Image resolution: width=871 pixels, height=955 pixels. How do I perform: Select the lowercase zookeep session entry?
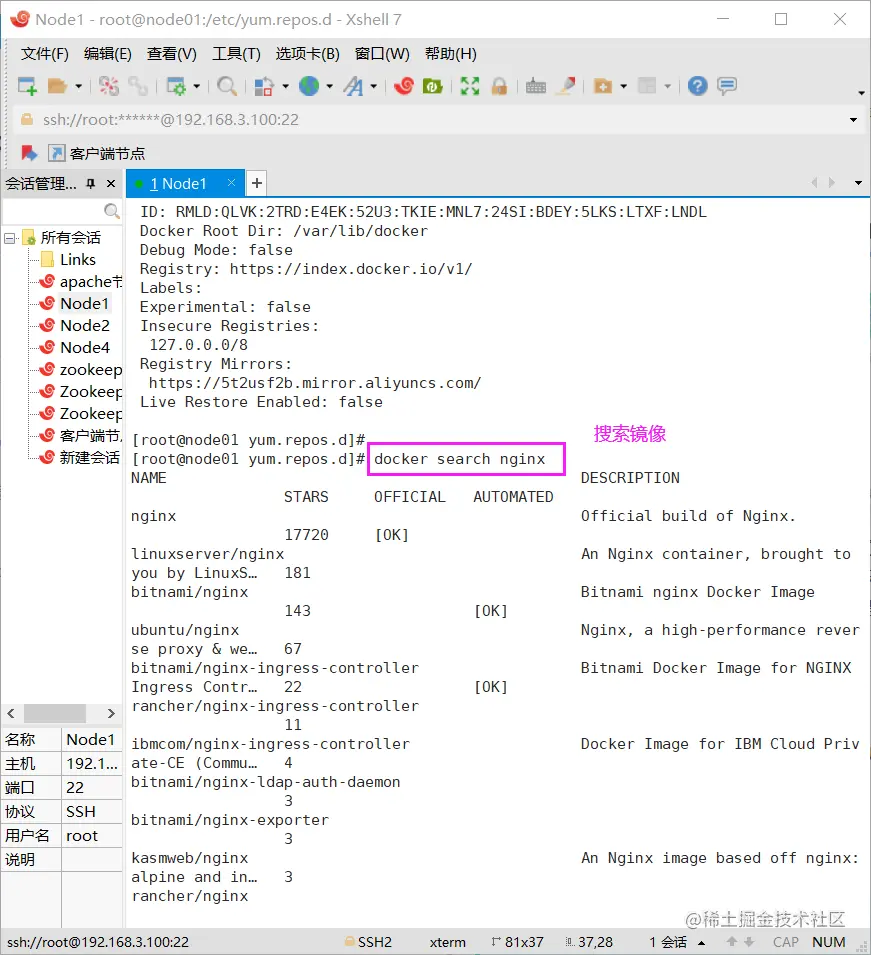(90, 369)
